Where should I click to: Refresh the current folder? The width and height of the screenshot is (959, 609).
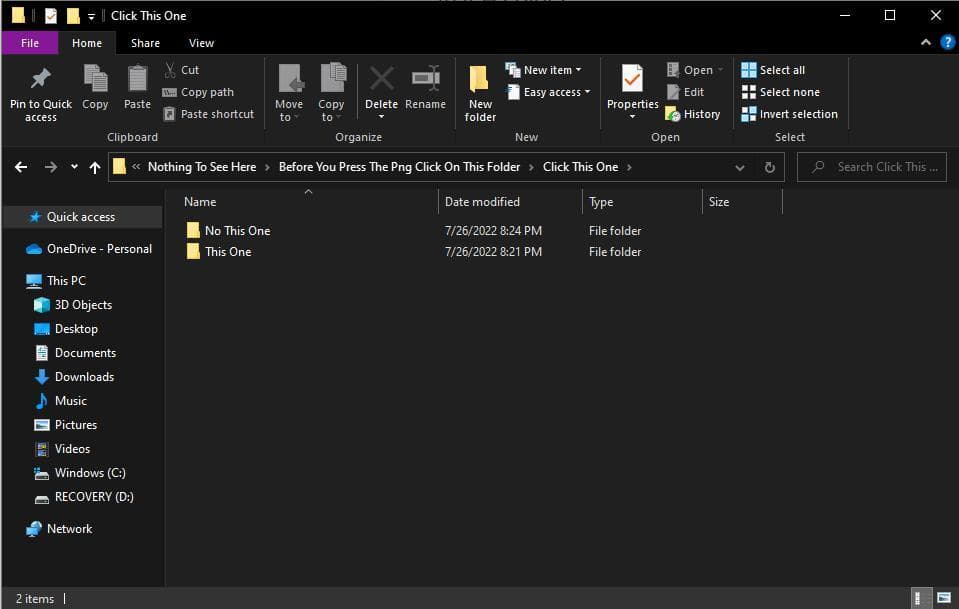tap(769, 167)
